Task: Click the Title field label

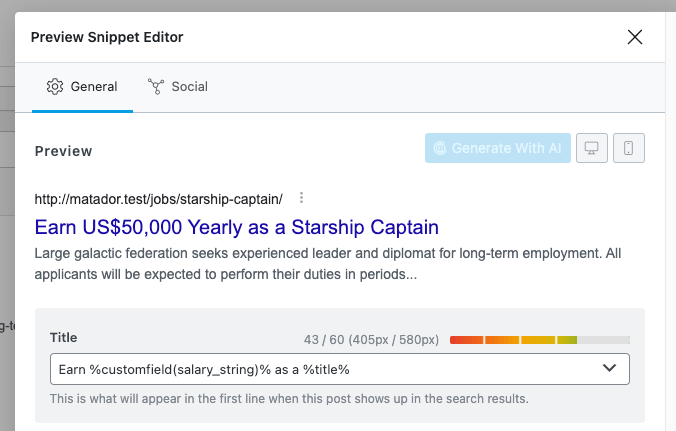Action: 63,338
